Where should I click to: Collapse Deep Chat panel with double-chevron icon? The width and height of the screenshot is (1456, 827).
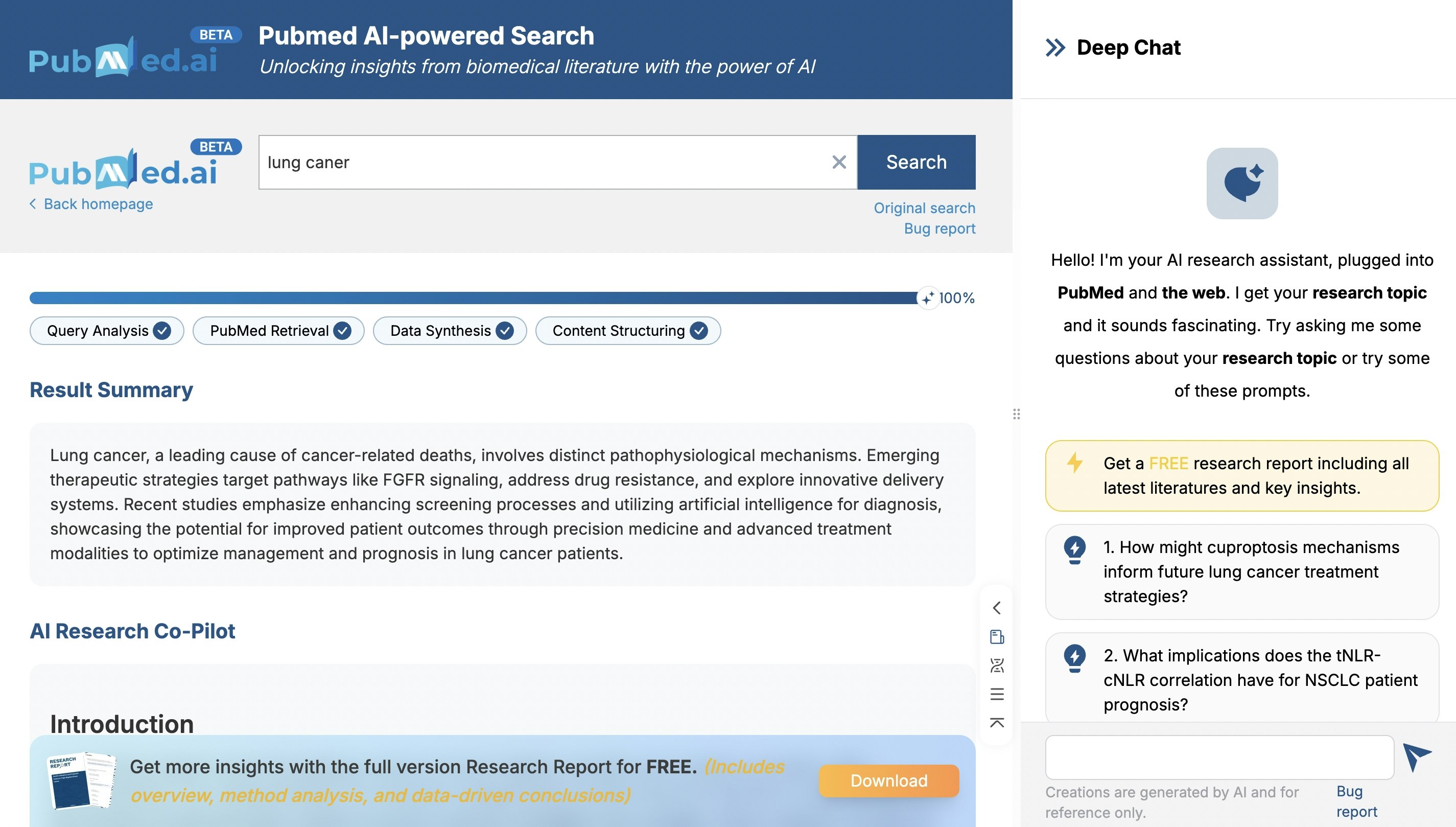(1055, 48)
